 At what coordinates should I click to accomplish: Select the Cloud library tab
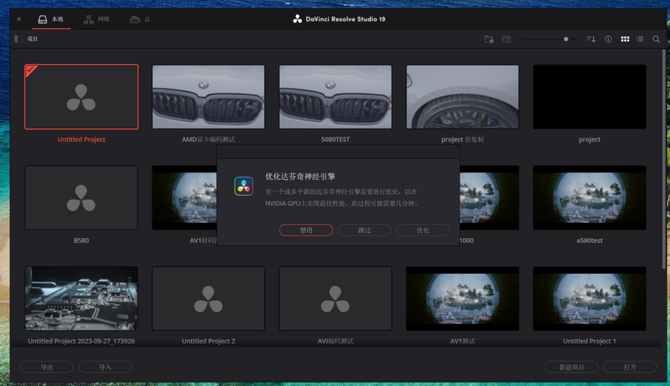[140, 19]
